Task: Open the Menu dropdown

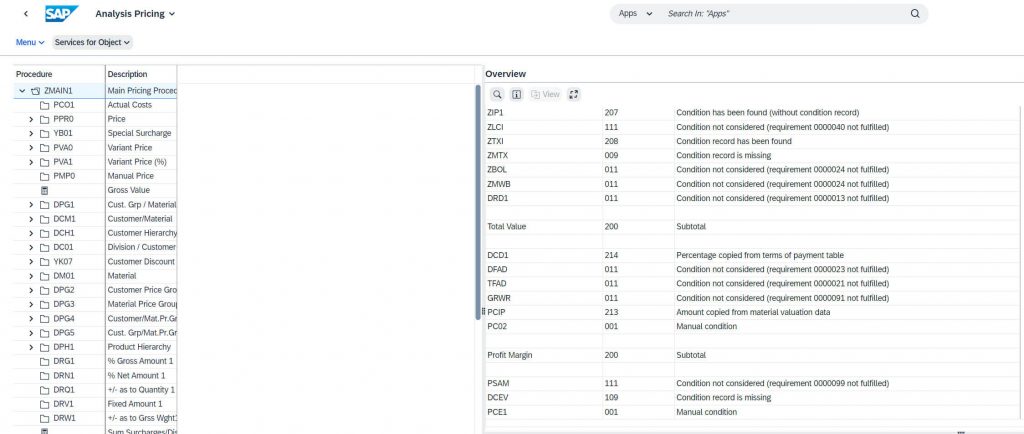Action: [30, 42]
